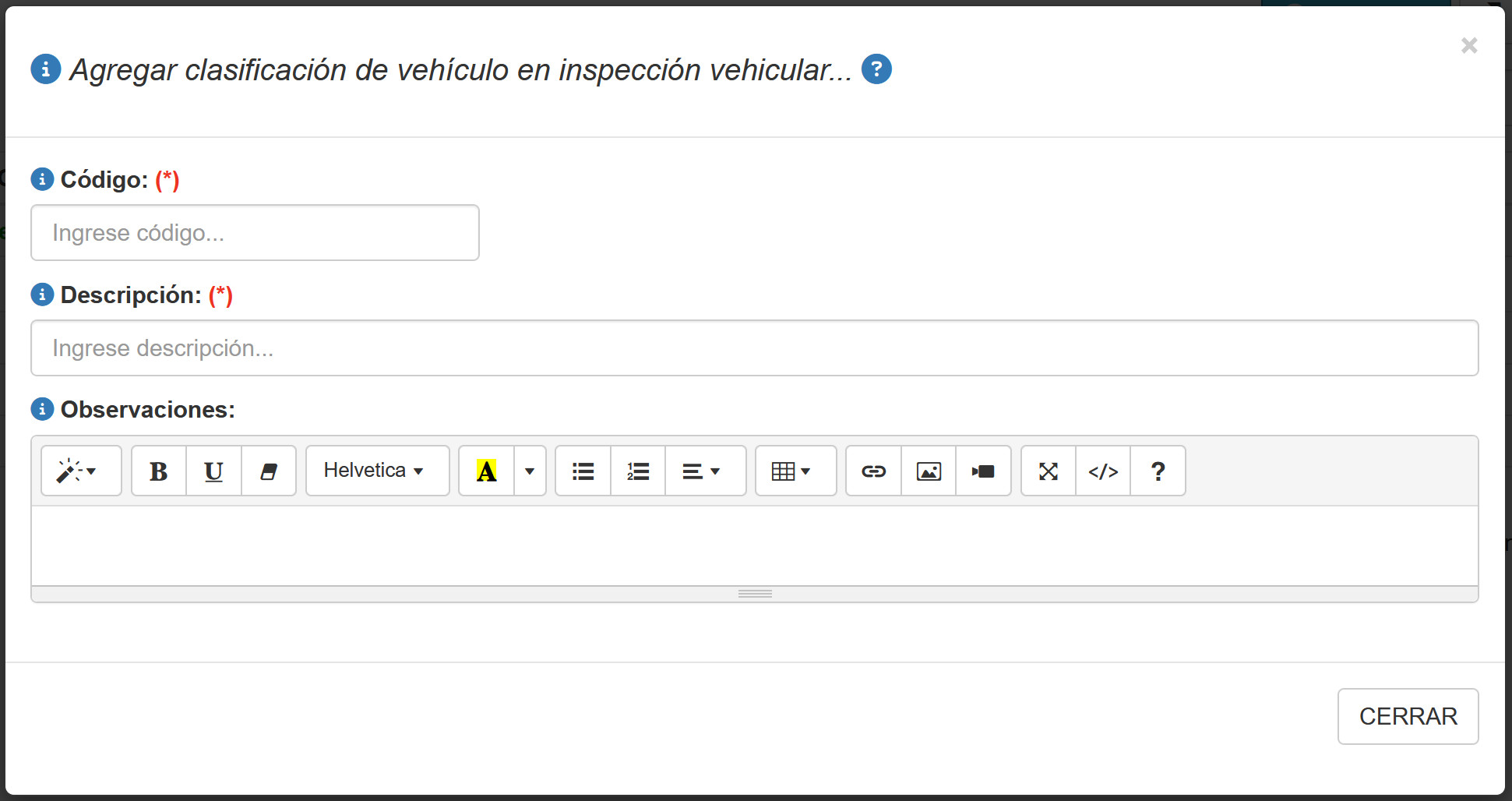Click the blue help icon beside title

[876, 69]
